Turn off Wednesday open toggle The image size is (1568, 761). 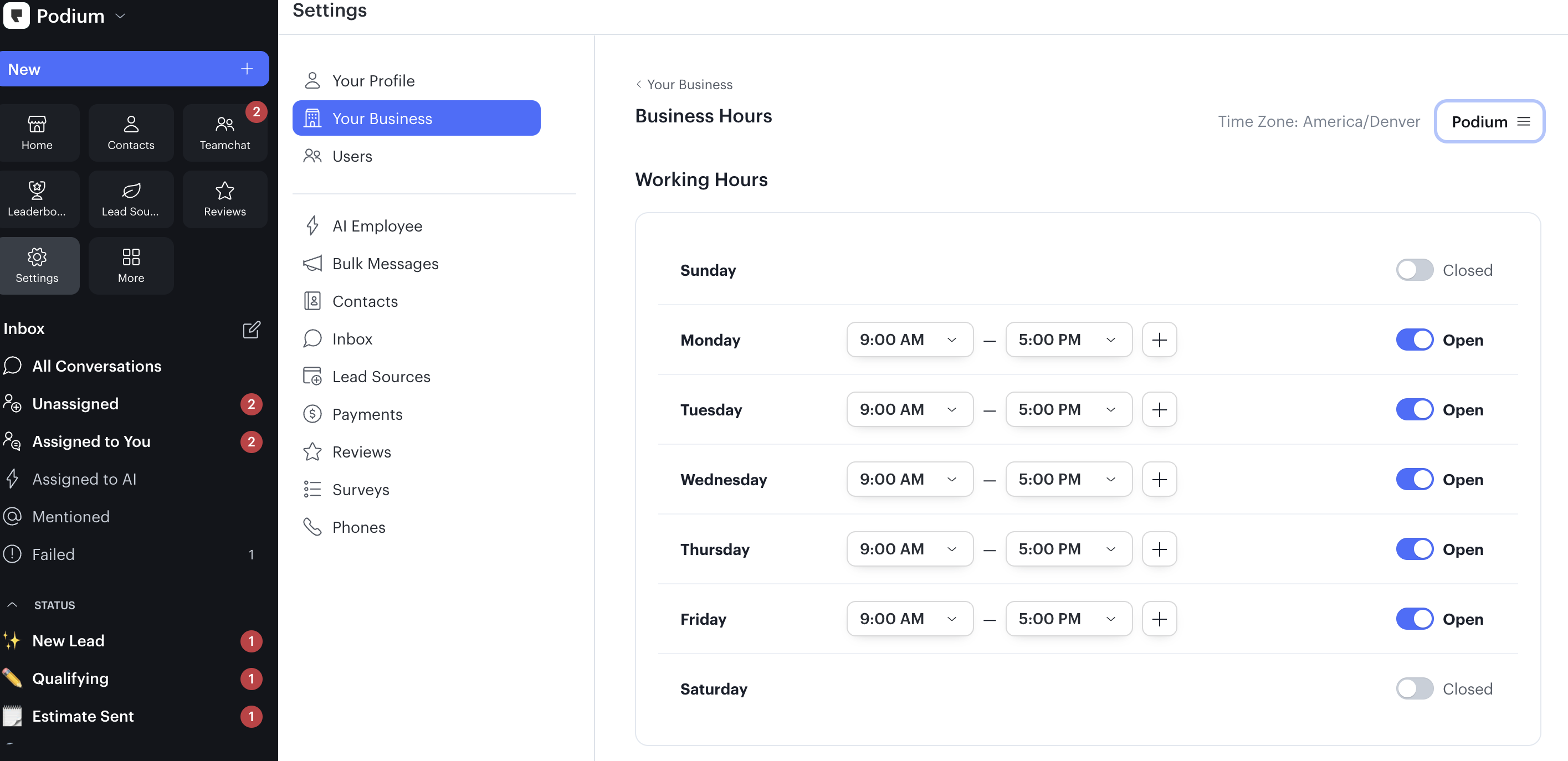(x=1414, y=479)
